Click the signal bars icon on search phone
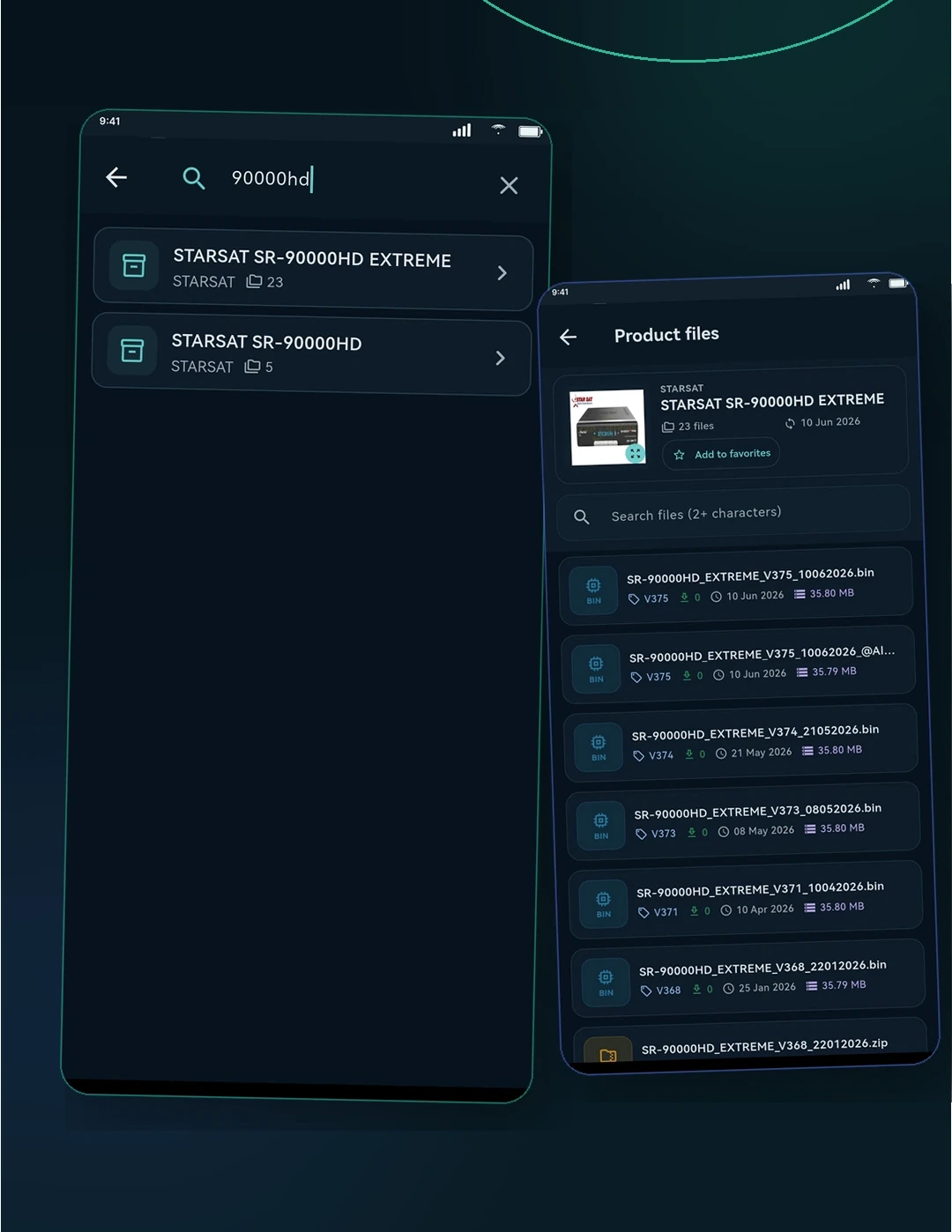Viewport: 952px width, 1232px height. click(462, 130)
